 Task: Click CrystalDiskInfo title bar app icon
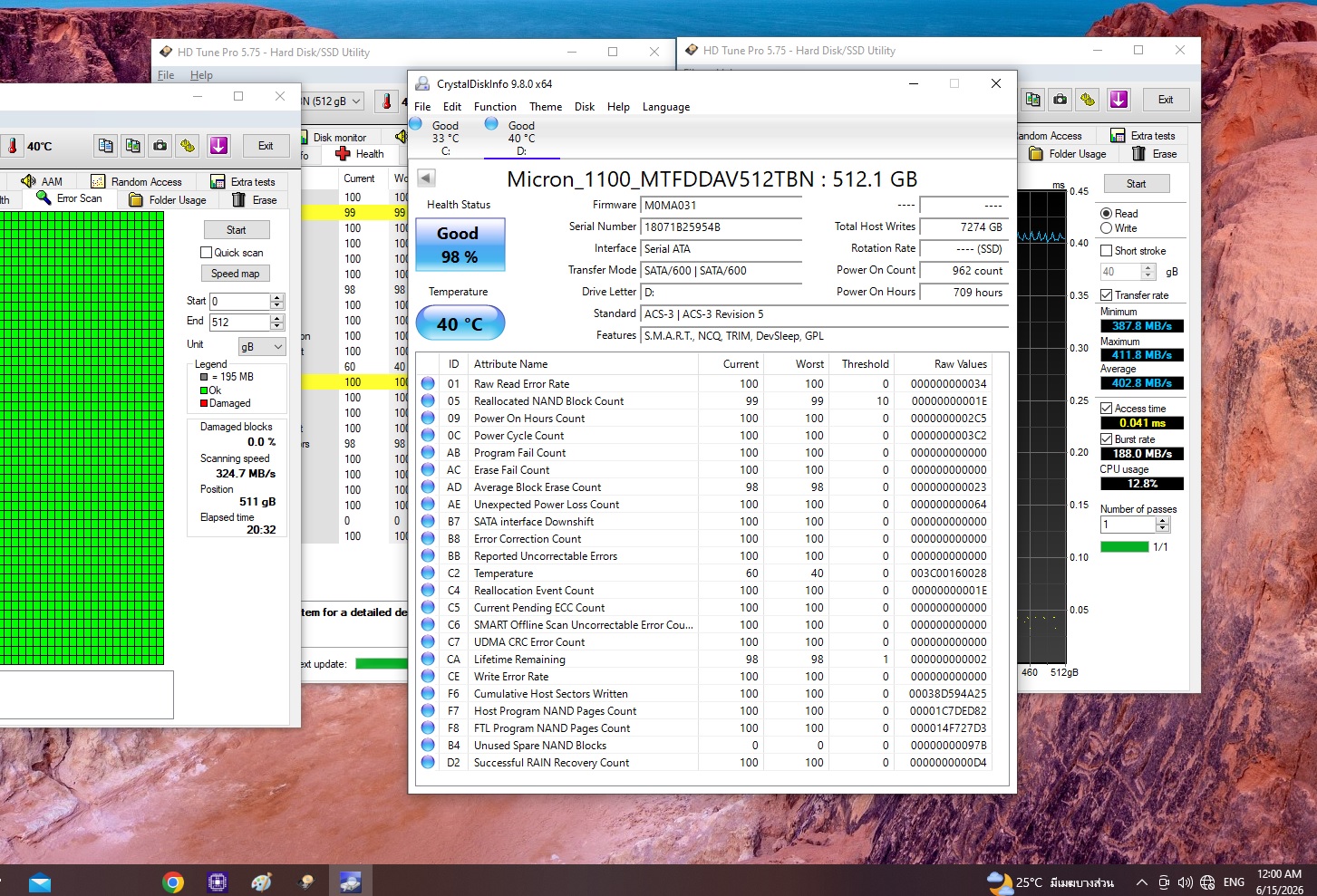tap(422, 83)
